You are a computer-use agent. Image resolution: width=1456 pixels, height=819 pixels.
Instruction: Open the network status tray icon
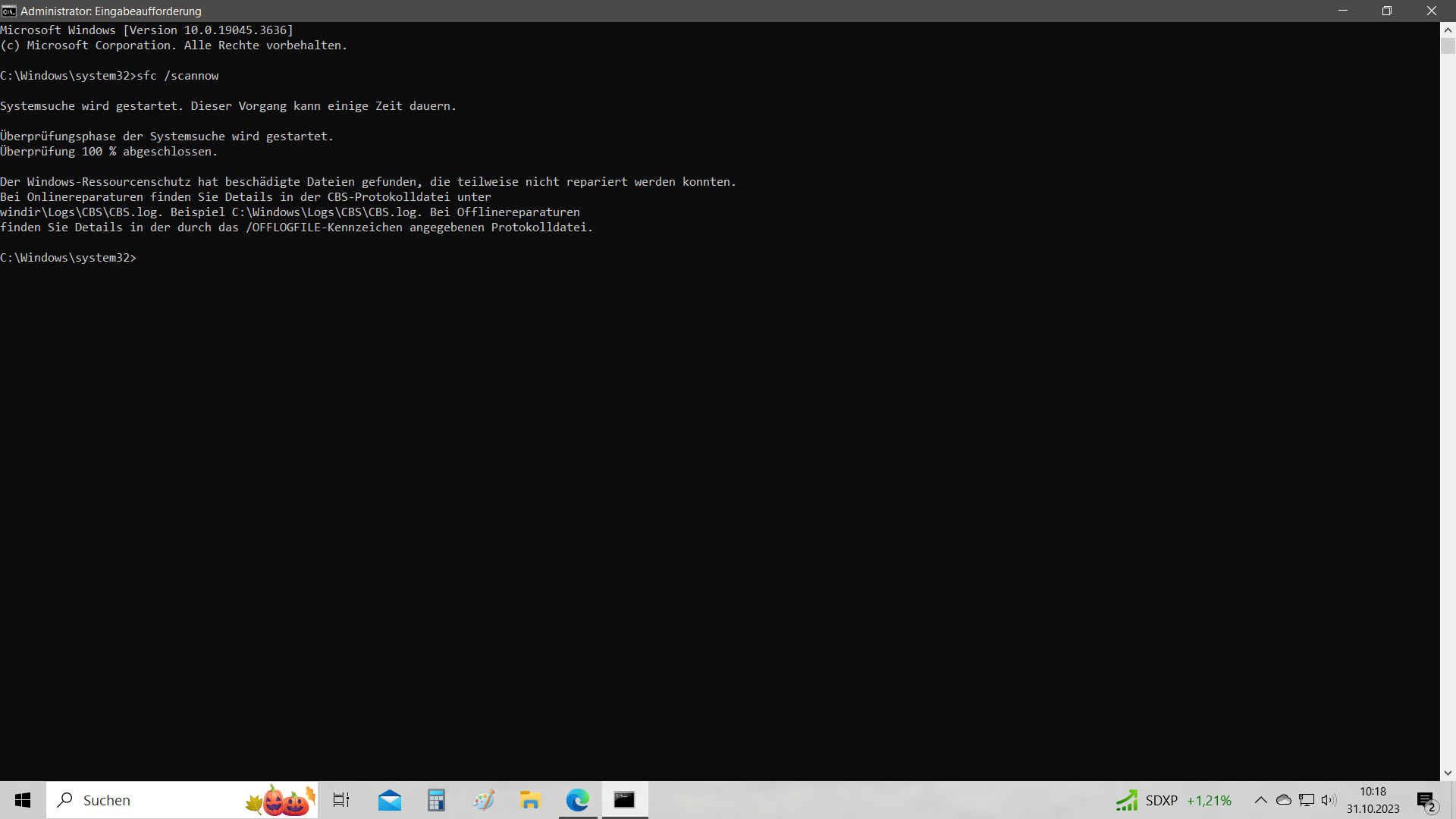click(1306, 800)
